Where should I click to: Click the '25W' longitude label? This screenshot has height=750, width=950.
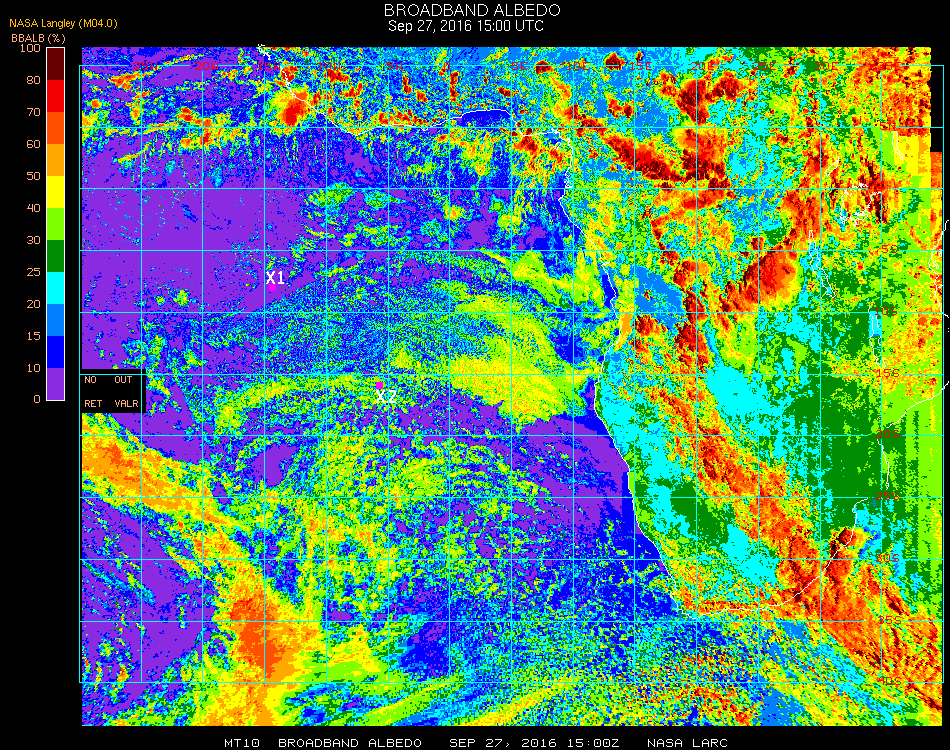144,66
